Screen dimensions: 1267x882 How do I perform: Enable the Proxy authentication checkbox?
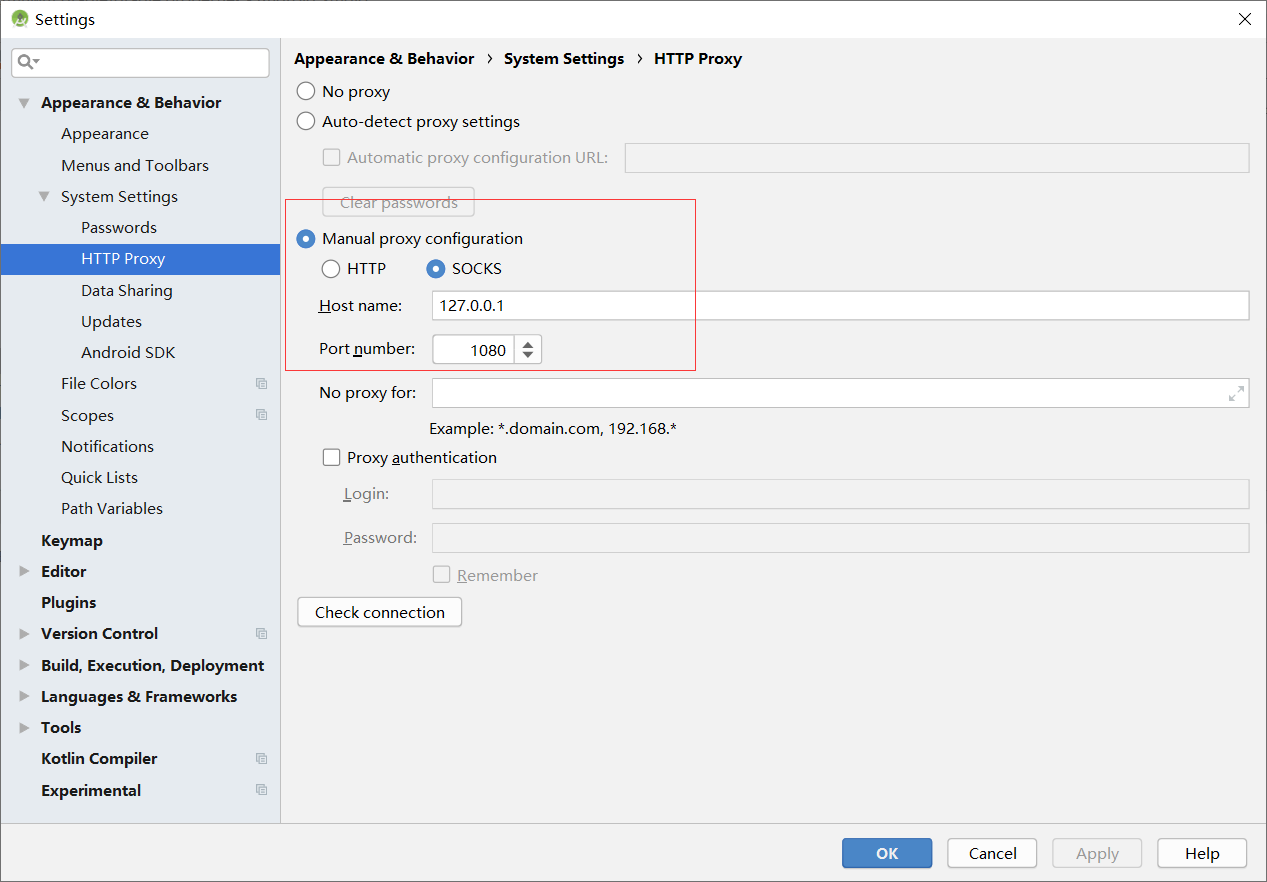point(331,457)
